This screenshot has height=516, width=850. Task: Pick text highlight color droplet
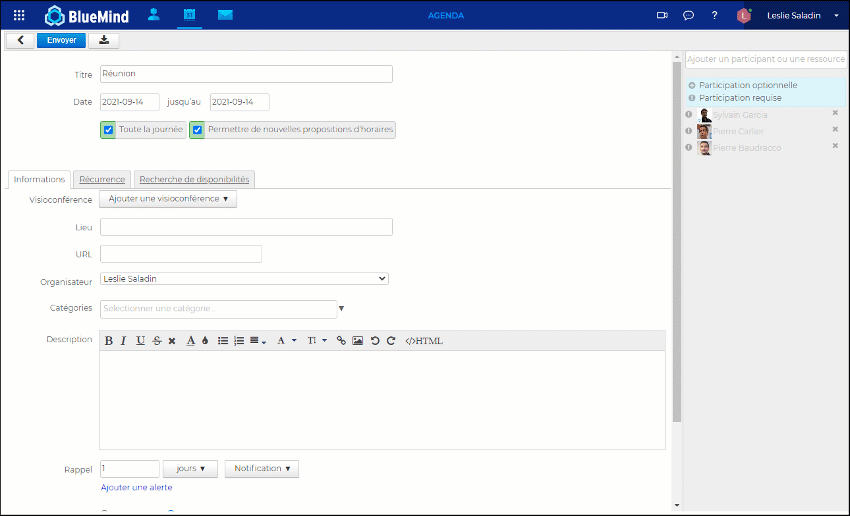(205, 341)
